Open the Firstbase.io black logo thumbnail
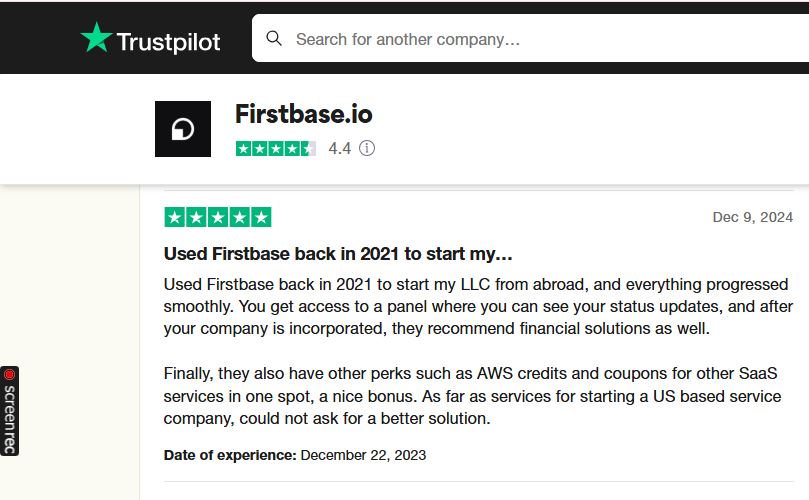The image size is (809, 500). click(x=183, y=129)
